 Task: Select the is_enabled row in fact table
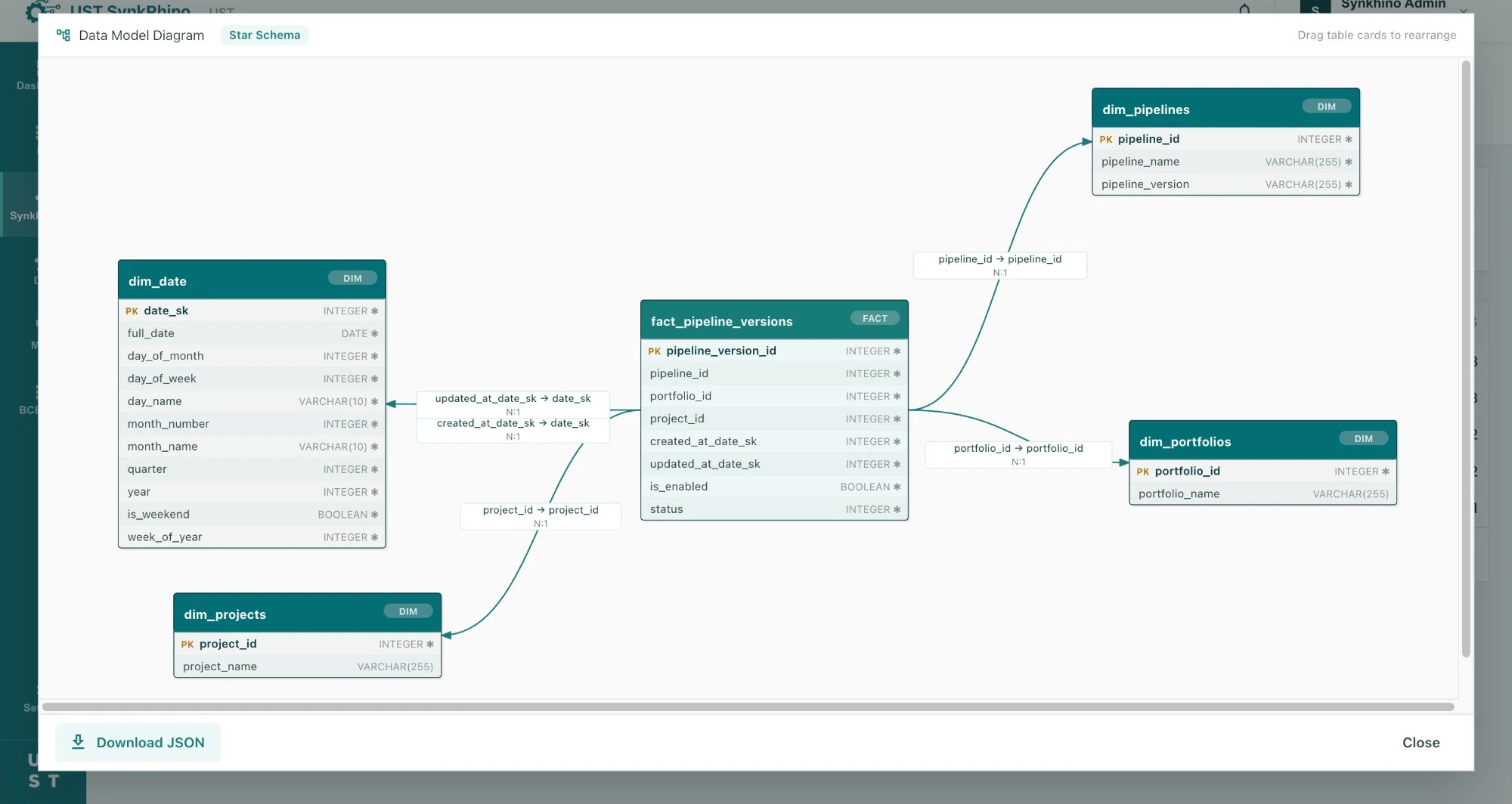pos(774,487)
